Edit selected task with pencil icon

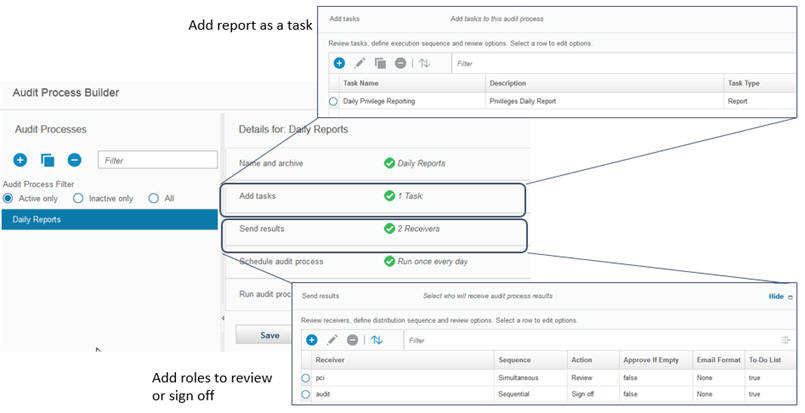tap(360, 63)
